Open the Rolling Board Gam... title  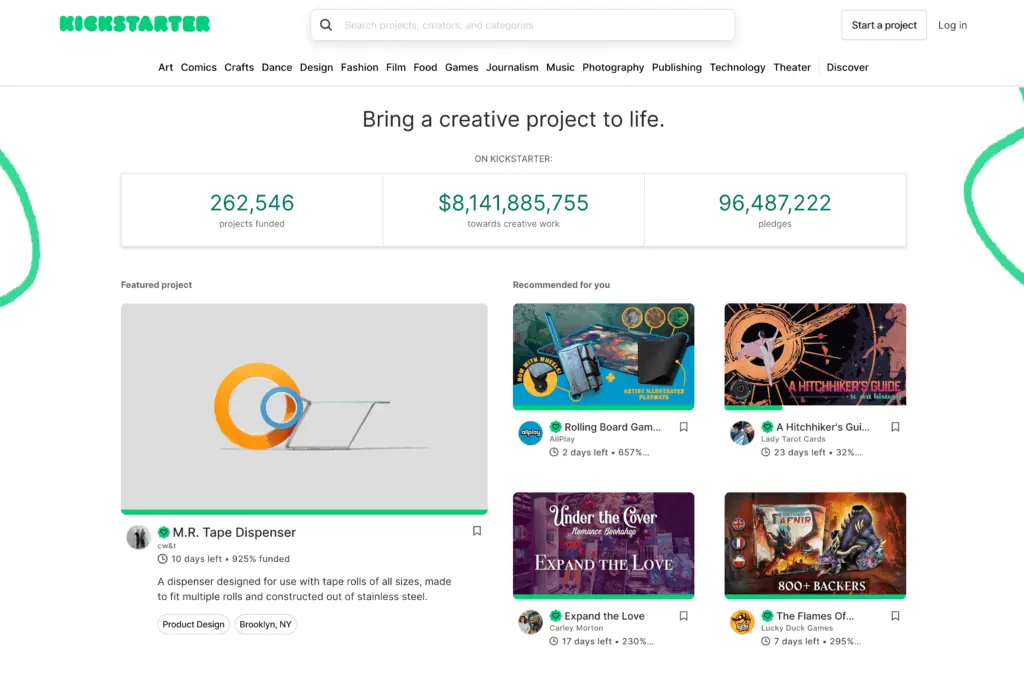(613, 427)
